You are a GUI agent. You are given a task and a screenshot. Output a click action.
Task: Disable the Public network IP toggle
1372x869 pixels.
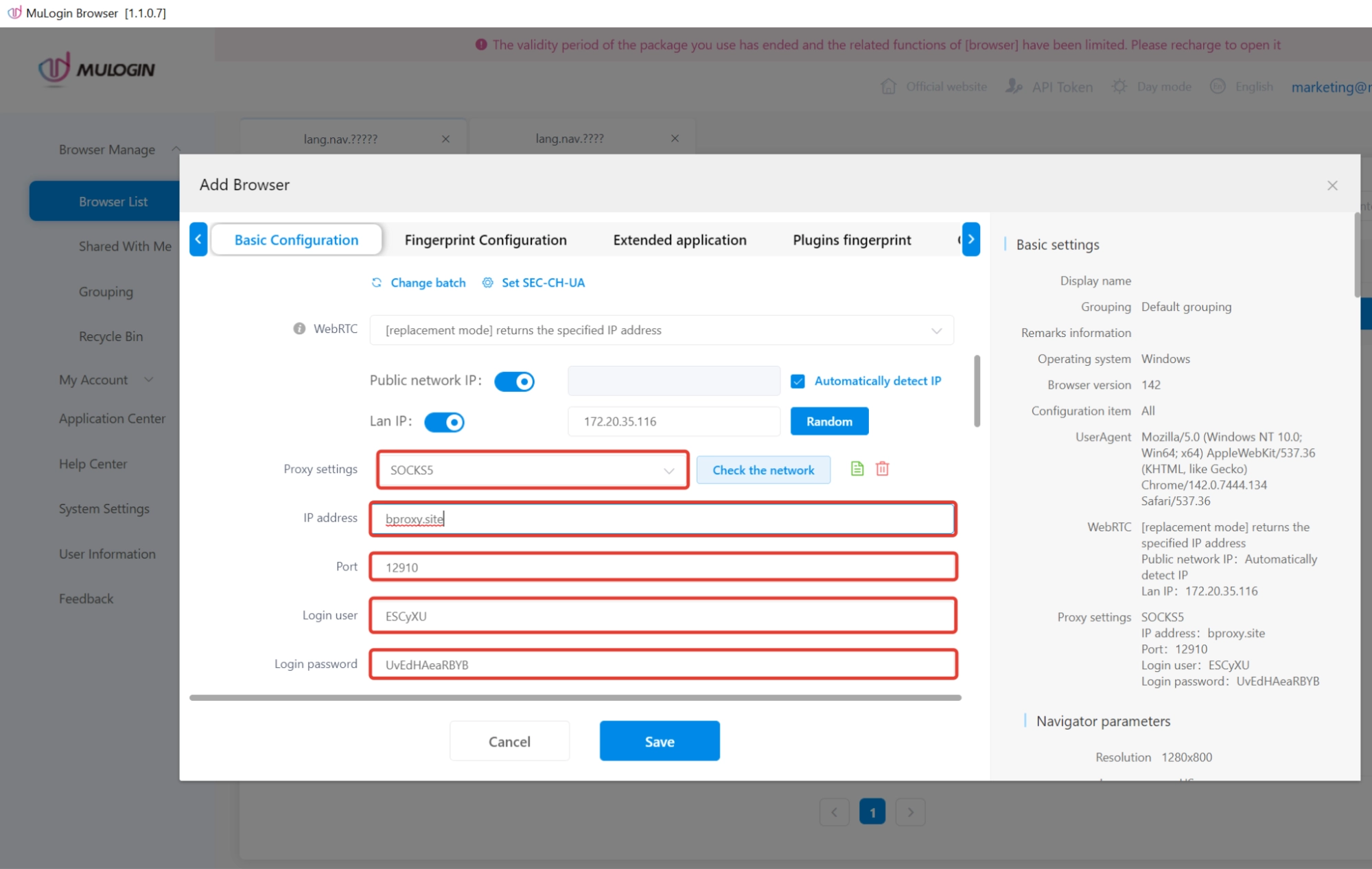[x=515, y=381]
